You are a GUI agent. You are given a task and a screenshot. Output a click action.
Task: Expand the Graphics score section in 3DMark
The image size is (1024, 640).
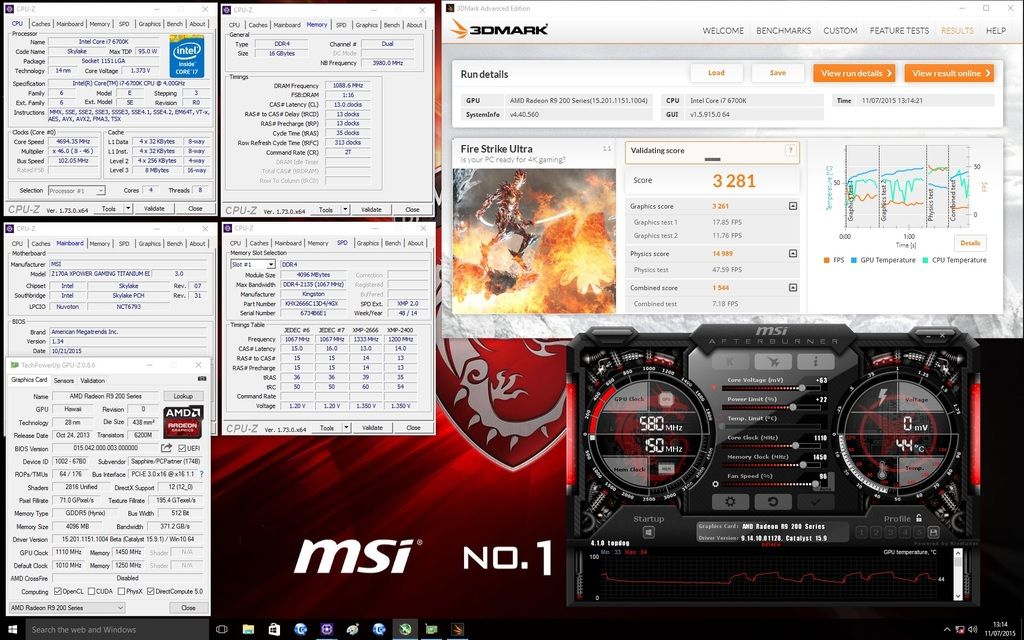click(x=793, y=206)
